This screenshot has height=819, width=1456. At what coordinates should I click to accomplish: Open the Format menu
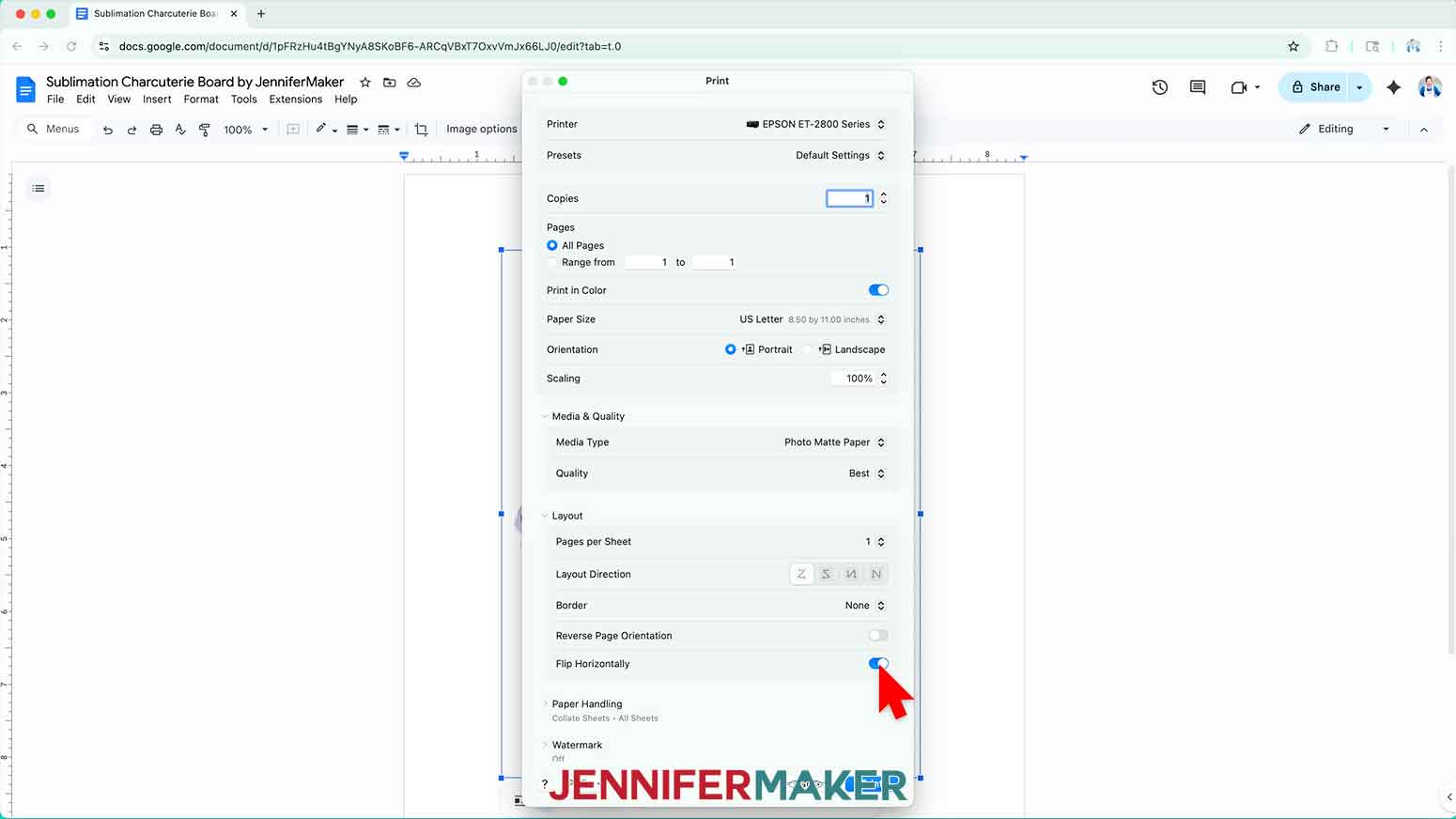coord(201,100)
